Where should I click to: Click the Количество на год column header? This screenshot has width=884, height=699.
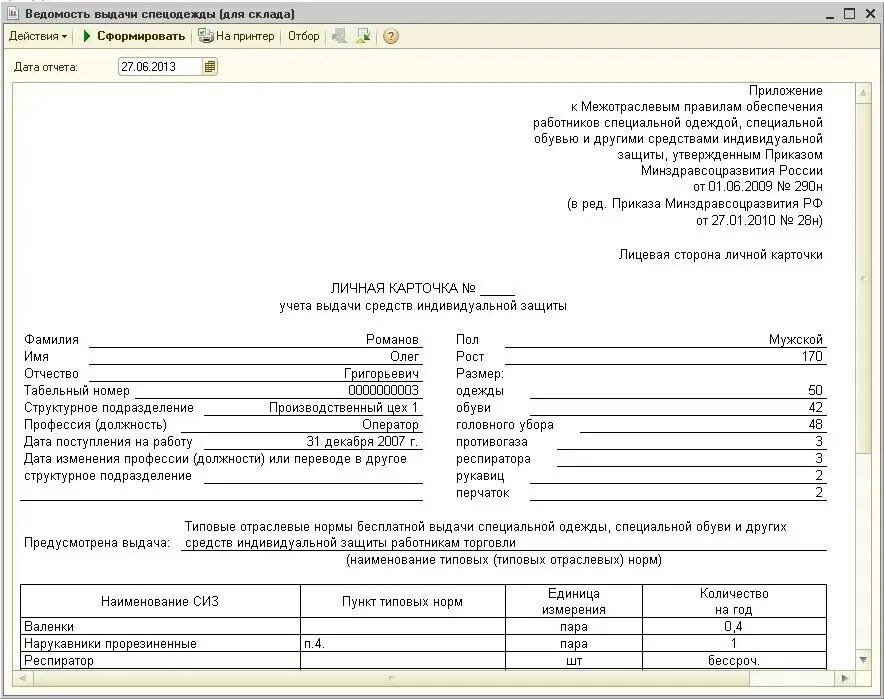(x=734, y=601)
